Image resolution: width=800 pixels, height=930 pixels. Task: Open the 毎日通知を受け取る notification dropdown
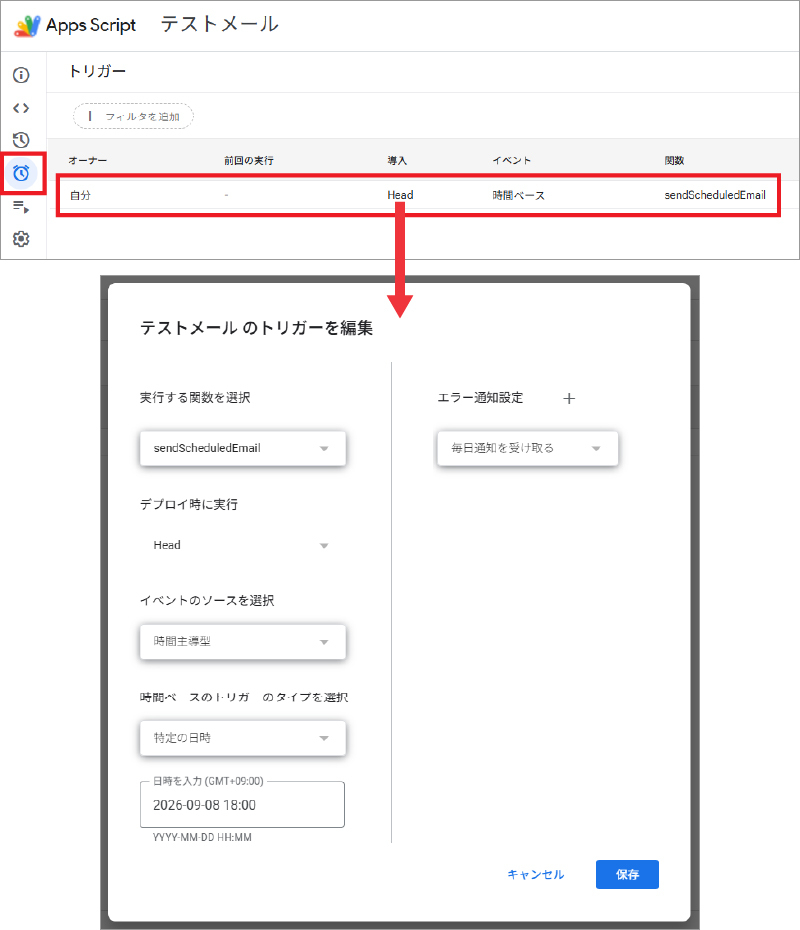click(527, 448)
